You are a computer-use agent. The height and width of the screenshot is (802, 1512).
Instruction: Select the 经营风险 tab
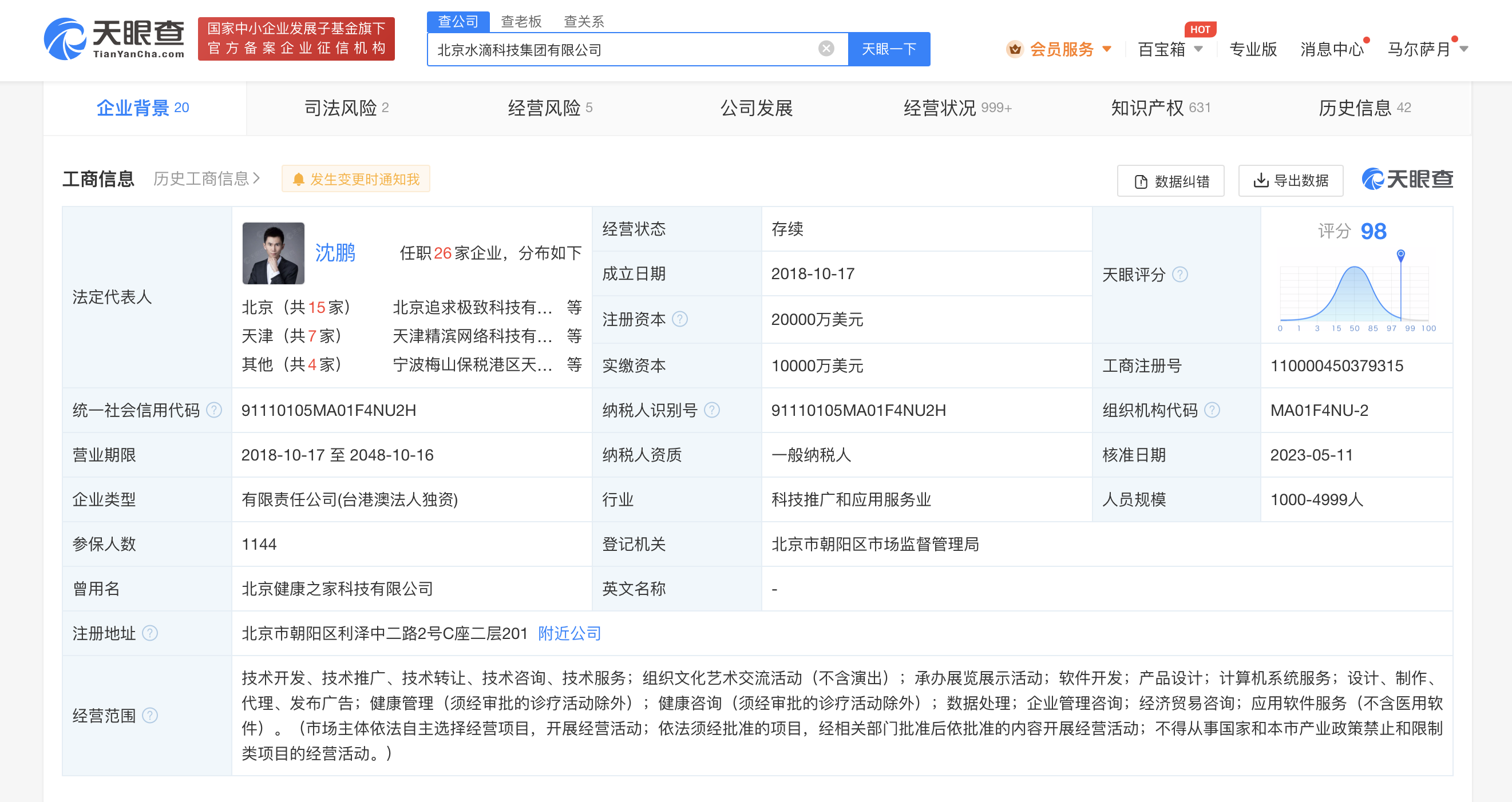(x=550, y=108)
